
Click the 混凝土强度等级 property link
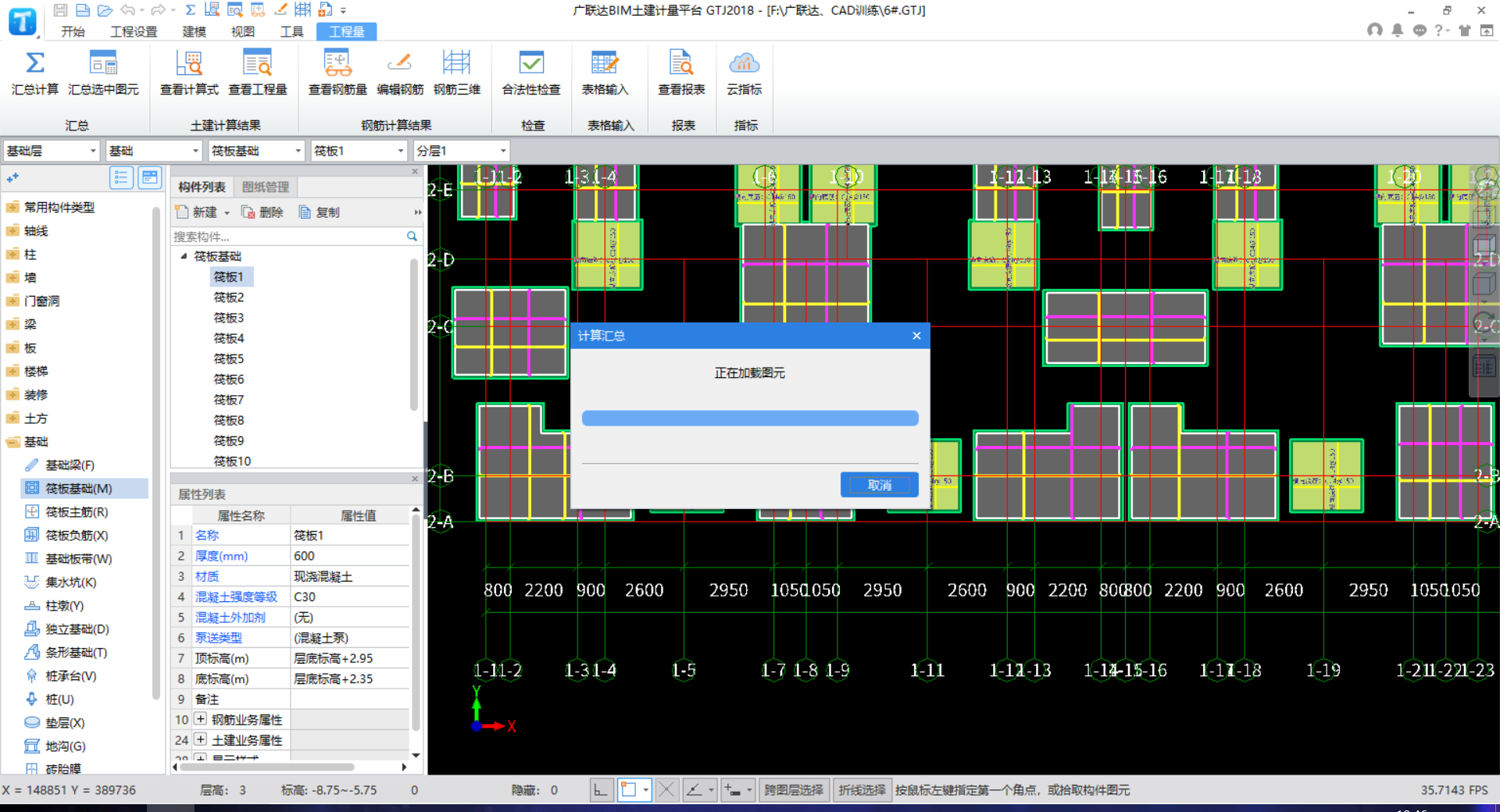(236, 597)
